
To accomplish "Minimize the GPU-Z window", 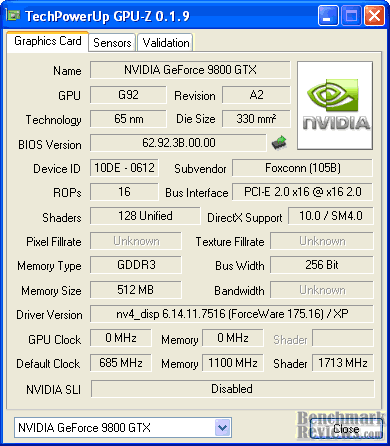I will point(328,16).
